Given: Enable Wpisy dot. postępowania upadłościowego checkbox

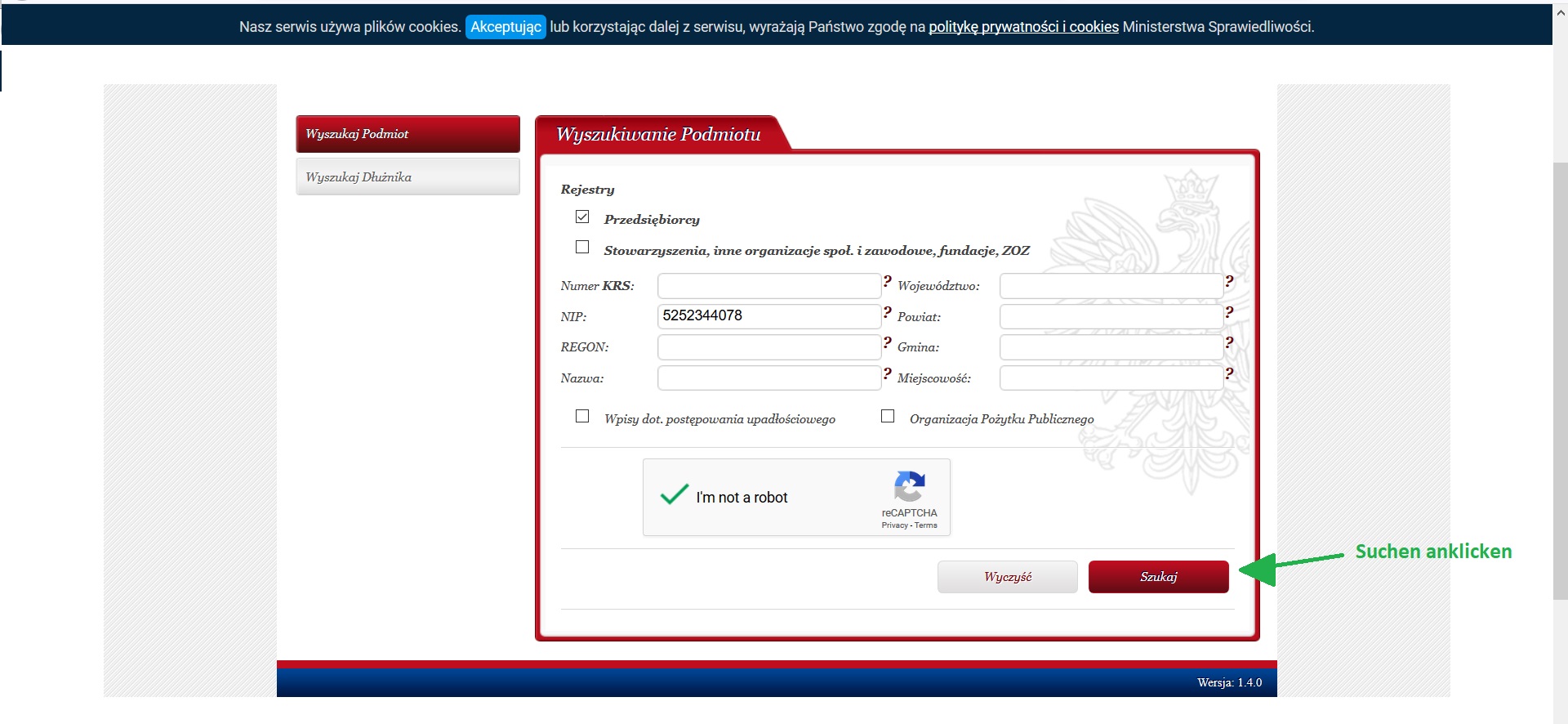Looking at the screenshot, I should [582, 416].
